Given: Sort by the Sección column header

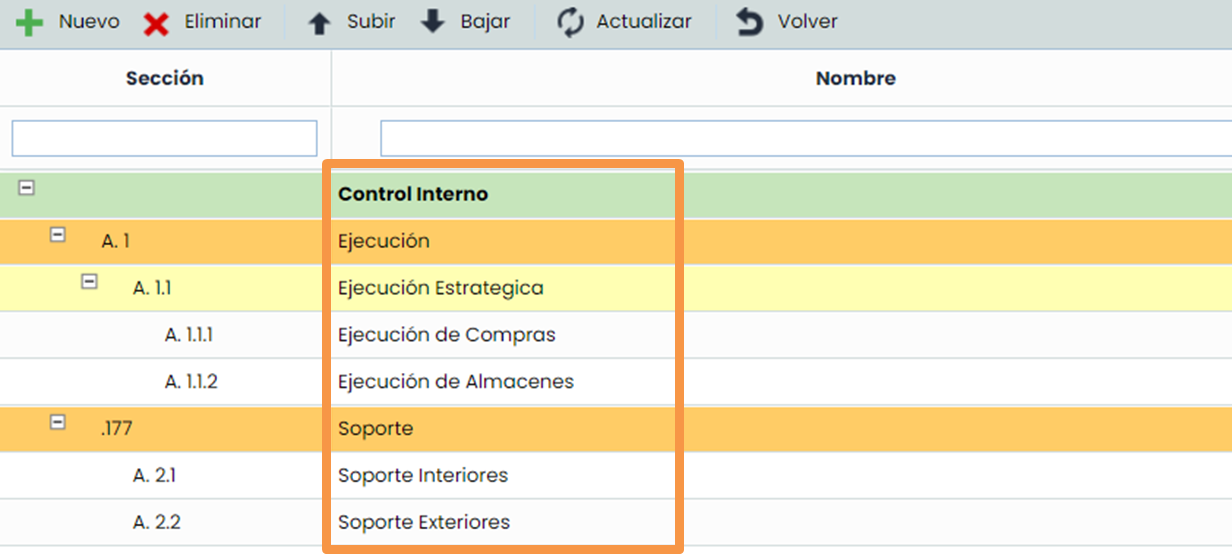Looking at the screenshot, I should (x=165, y=78).
